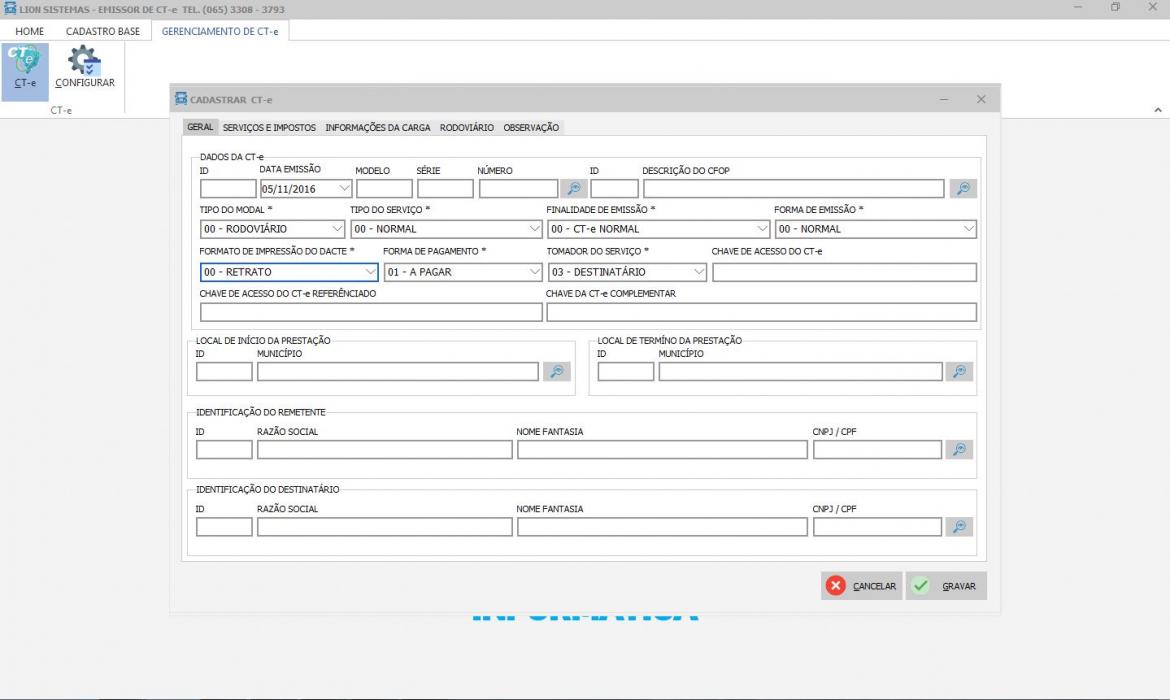Expand Tipo do Serviço dropdown
Viewport: 1170px width, 700px height.
(x=534, y=229)
